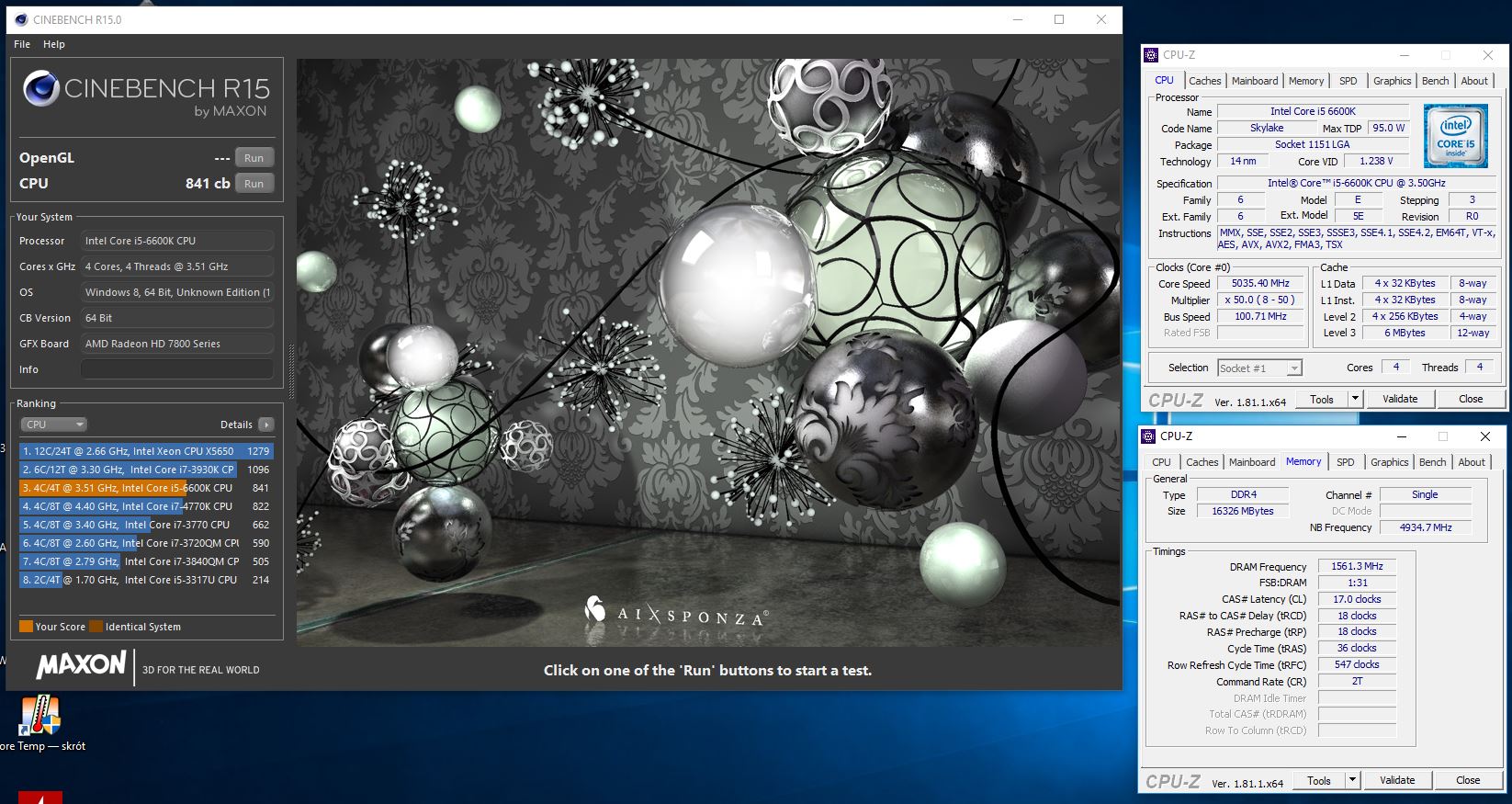Minimize the lower CPU-Z window
Image resolution: width=1512 pixels, height=804 pixels.
[x=1401, y=436]
